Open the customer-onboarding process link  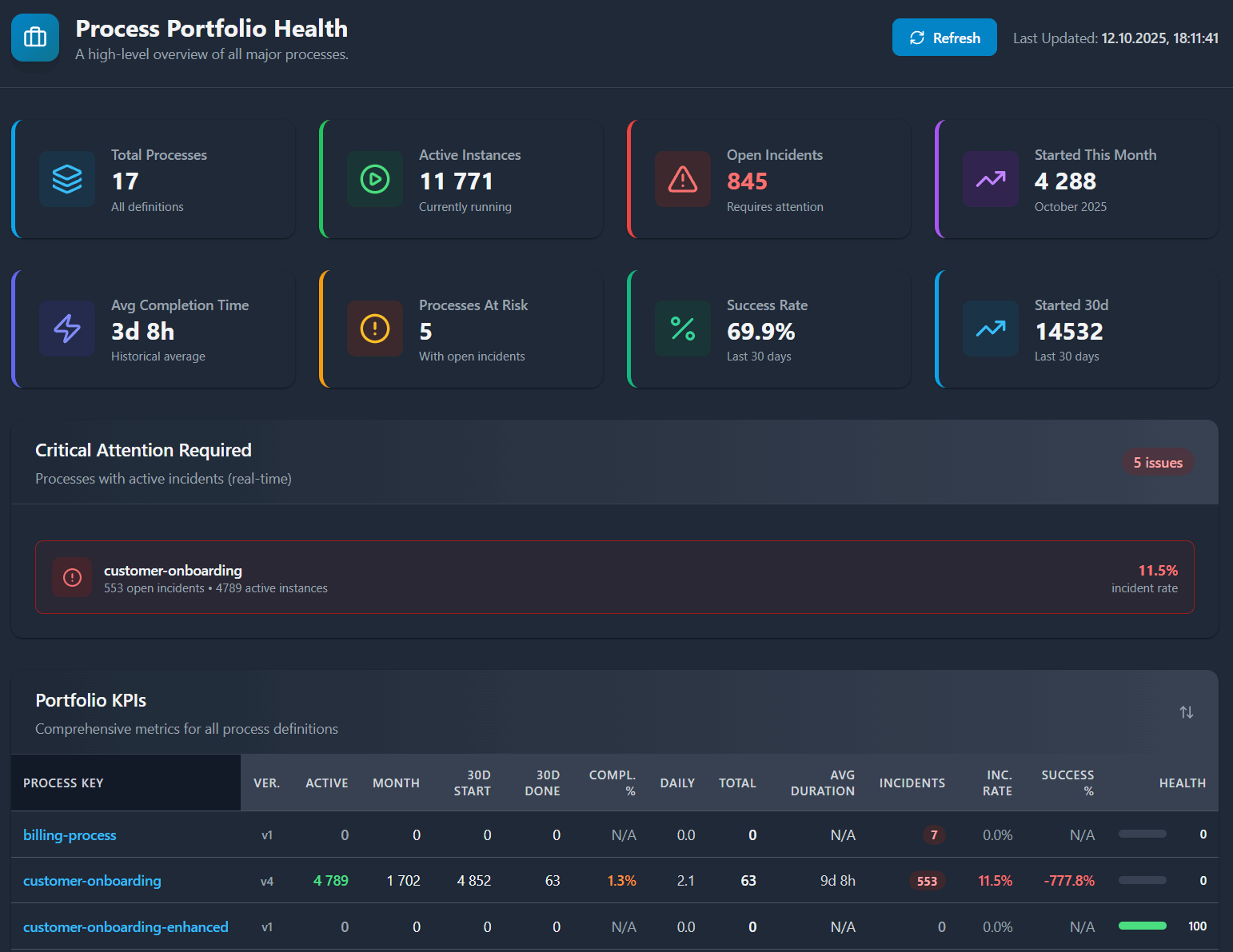click(x=92, y=880)
